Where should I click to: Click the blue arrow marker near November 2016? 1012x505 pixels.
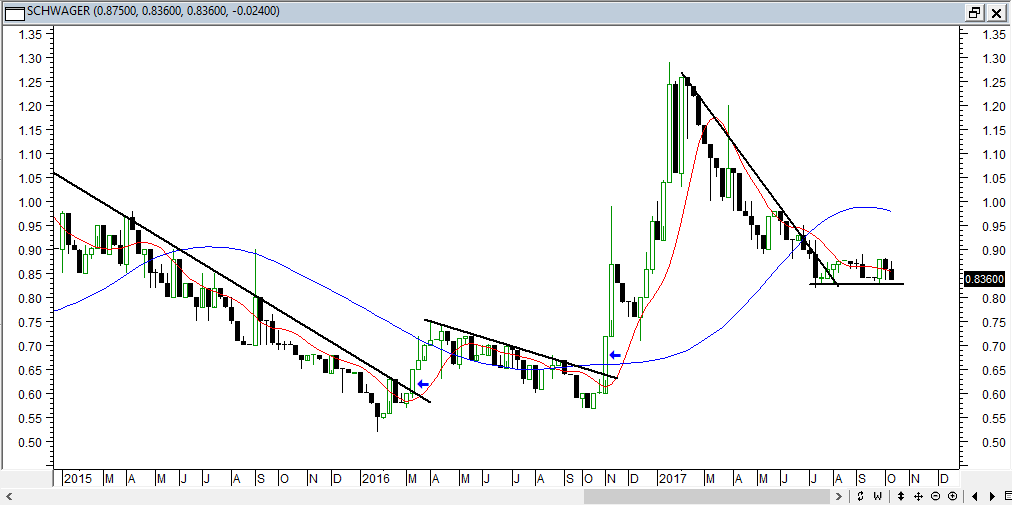click(615, 355)
